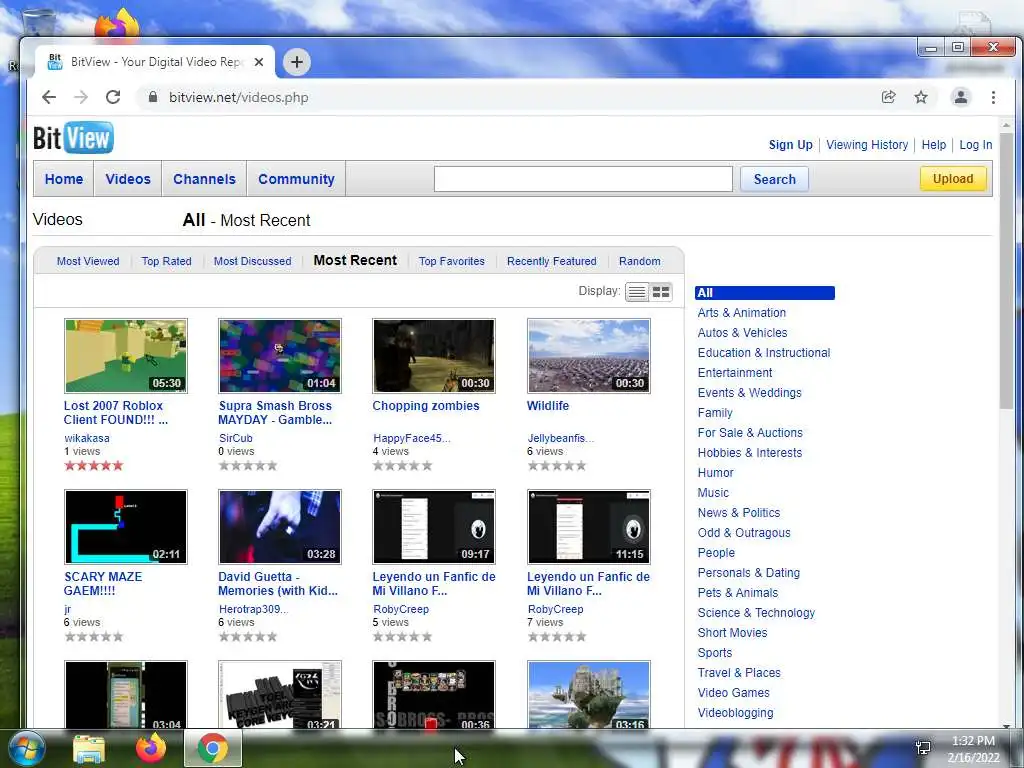Click the page vertical scrollbar
This screenshot has width=1024, height=768.
point(1006,269)
